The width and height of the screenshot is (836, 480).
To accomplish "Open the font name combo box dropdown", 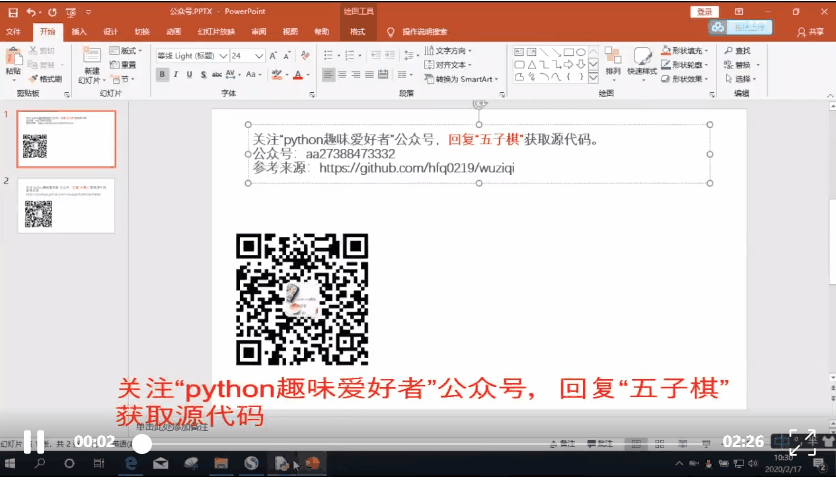I will tap(223, 55).
